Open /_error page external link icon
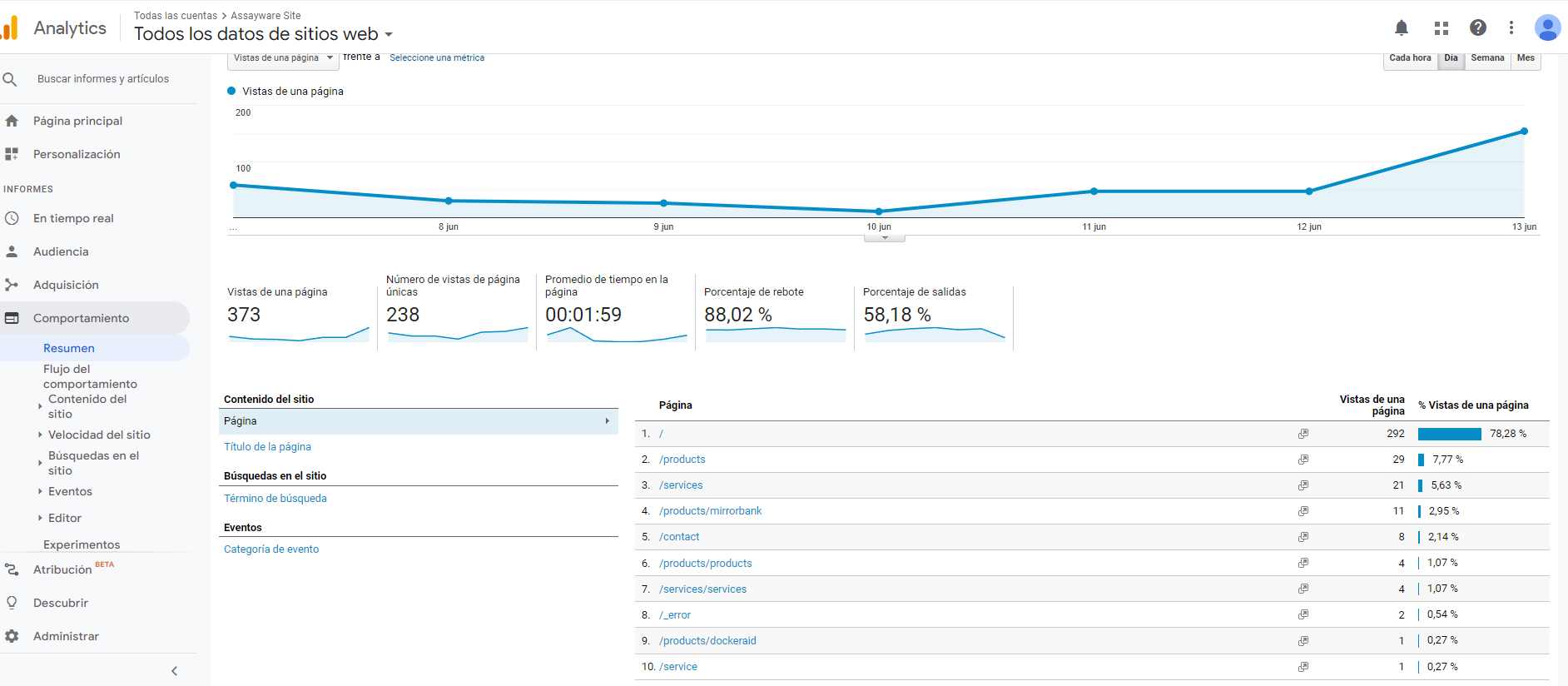Viewport: 1568px width, 686px height. click(x=1303, y=614)
